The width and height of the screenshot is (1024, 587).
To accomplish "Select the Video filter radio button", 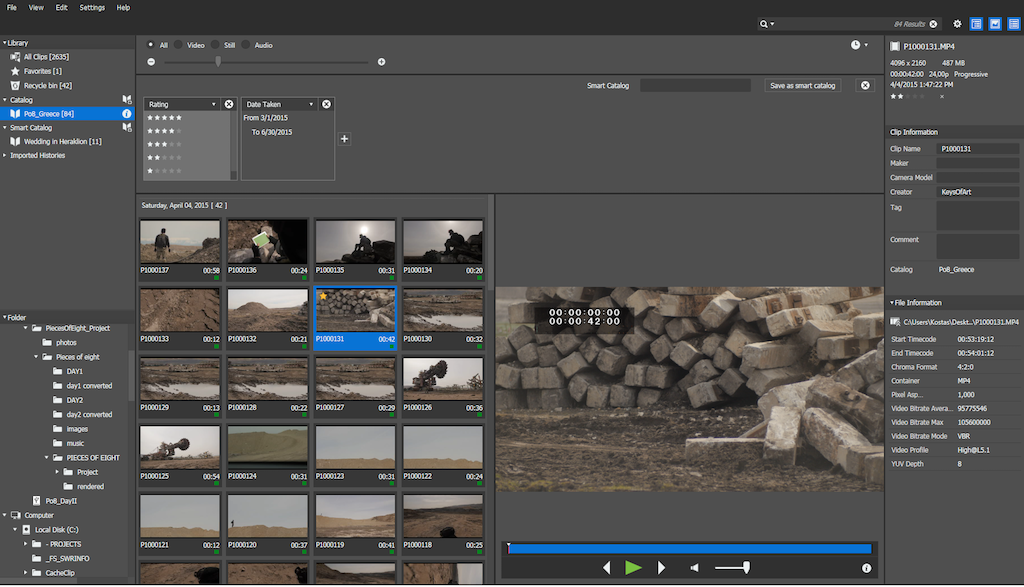I will click(179, 45).
